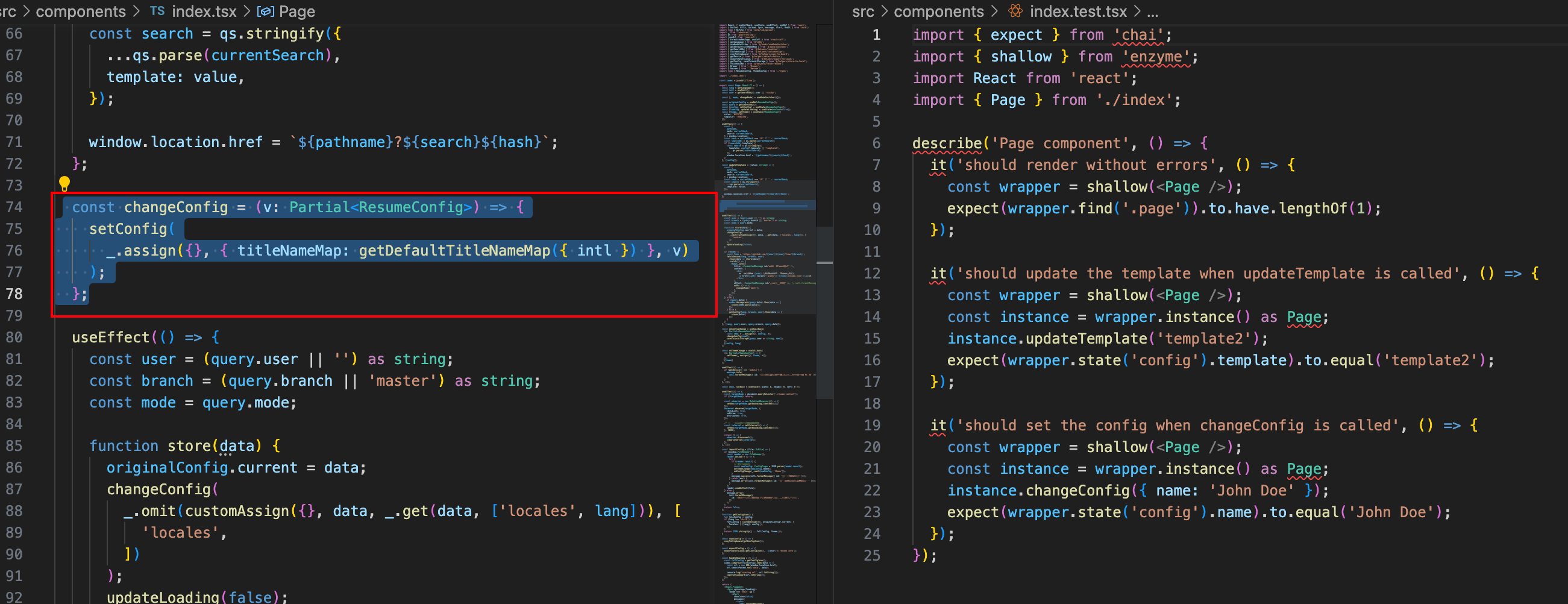Click line number 6 in index.test.tsx gutter
Viewport: 1568px width, 604px height.
click(x=876, y=143)
